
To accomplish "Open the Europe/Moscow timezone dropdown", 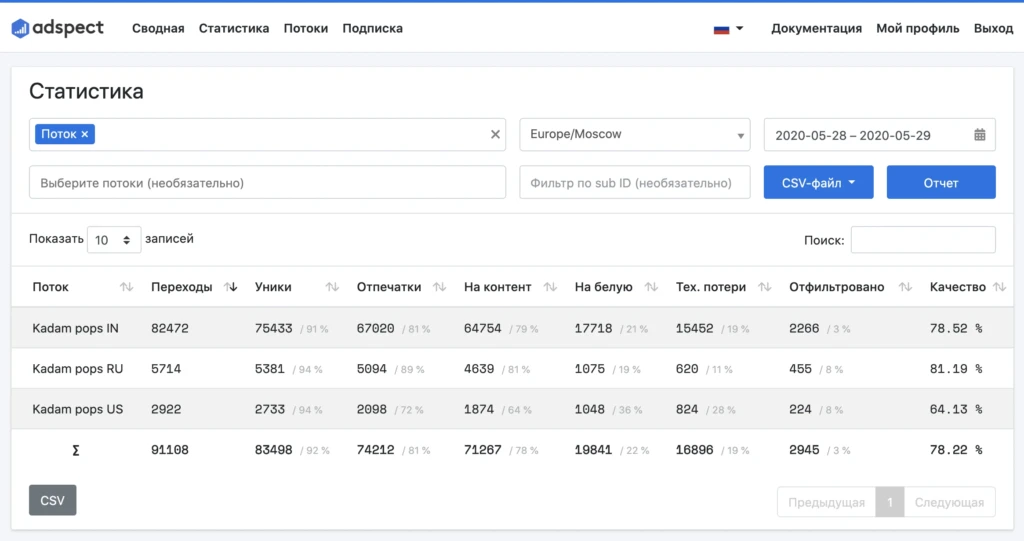I will (x=635, y=135).
